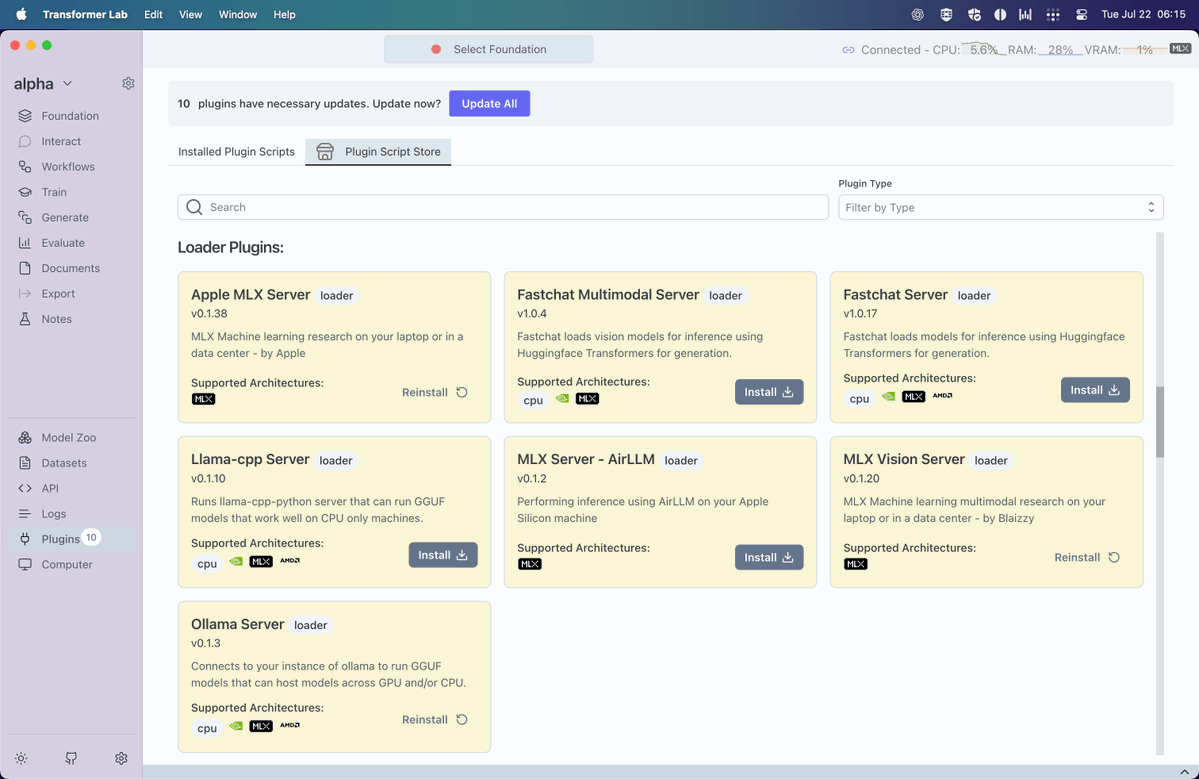
Task: Click the VRAM usage indicator
Action: coord(1144,49)
